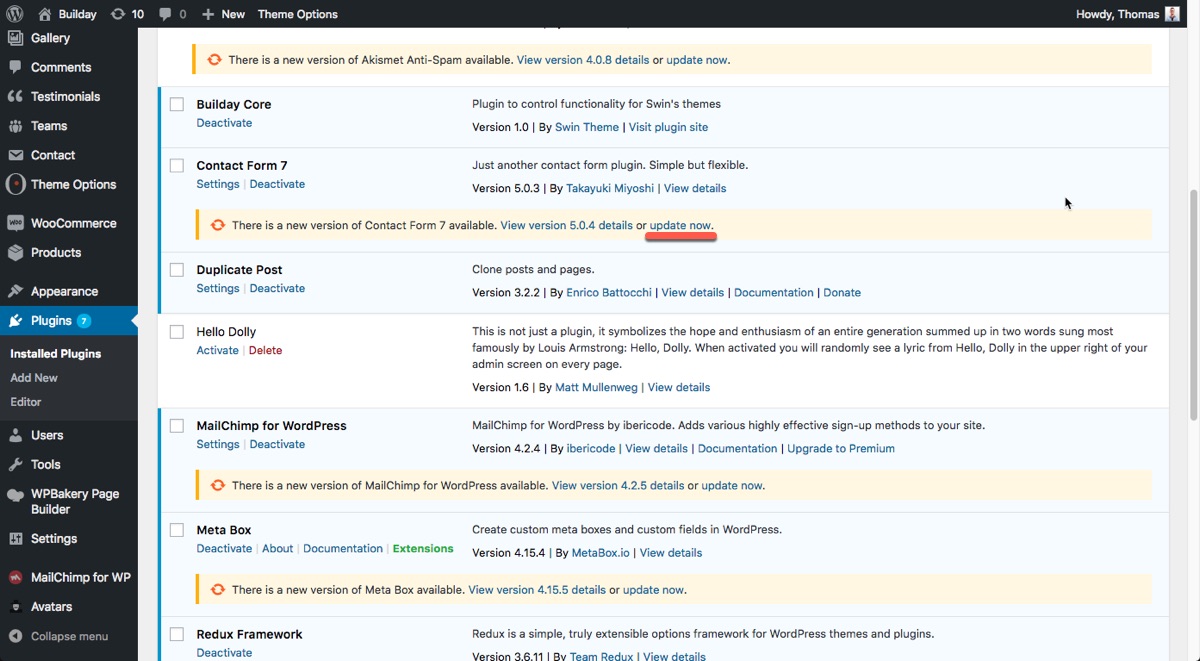Click the Products sidebar icon
1200x661 pixels.
tap(15, 253)
